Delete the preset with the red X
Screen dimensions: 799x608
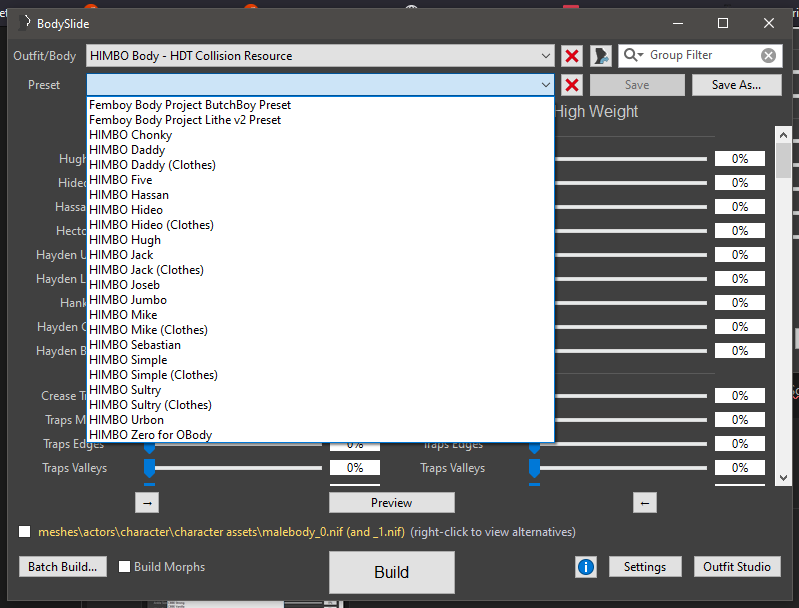[x=572, y=85]
